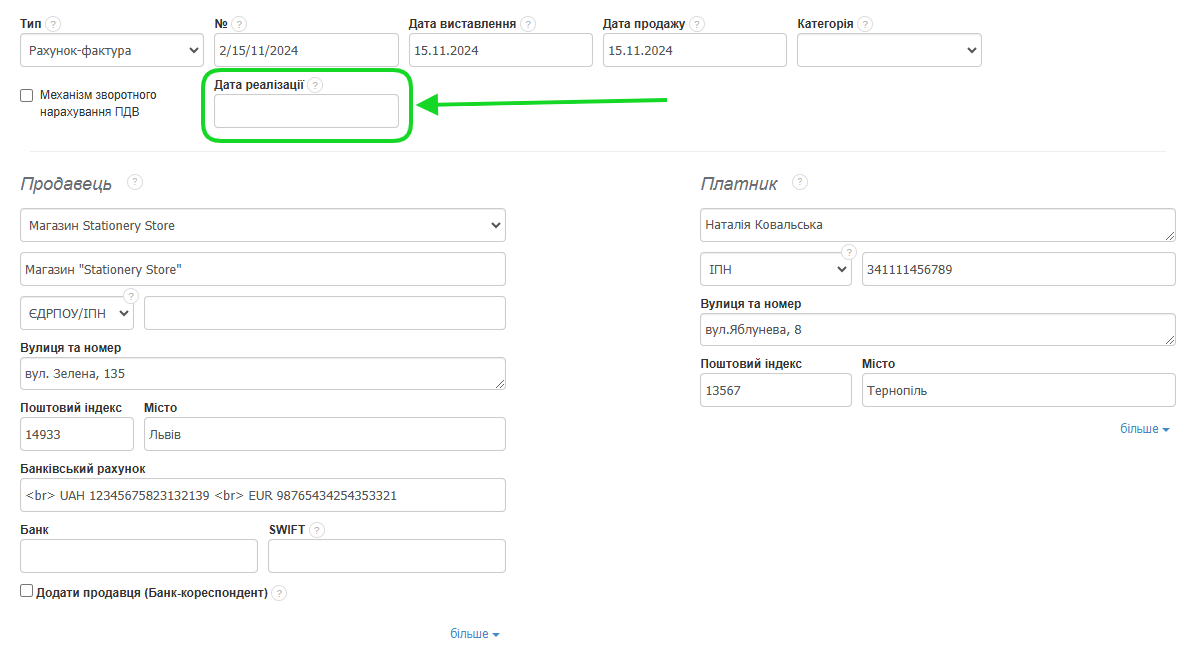
Task: Click help icon beside Дата виставлення
Action: tap(528, 24)
